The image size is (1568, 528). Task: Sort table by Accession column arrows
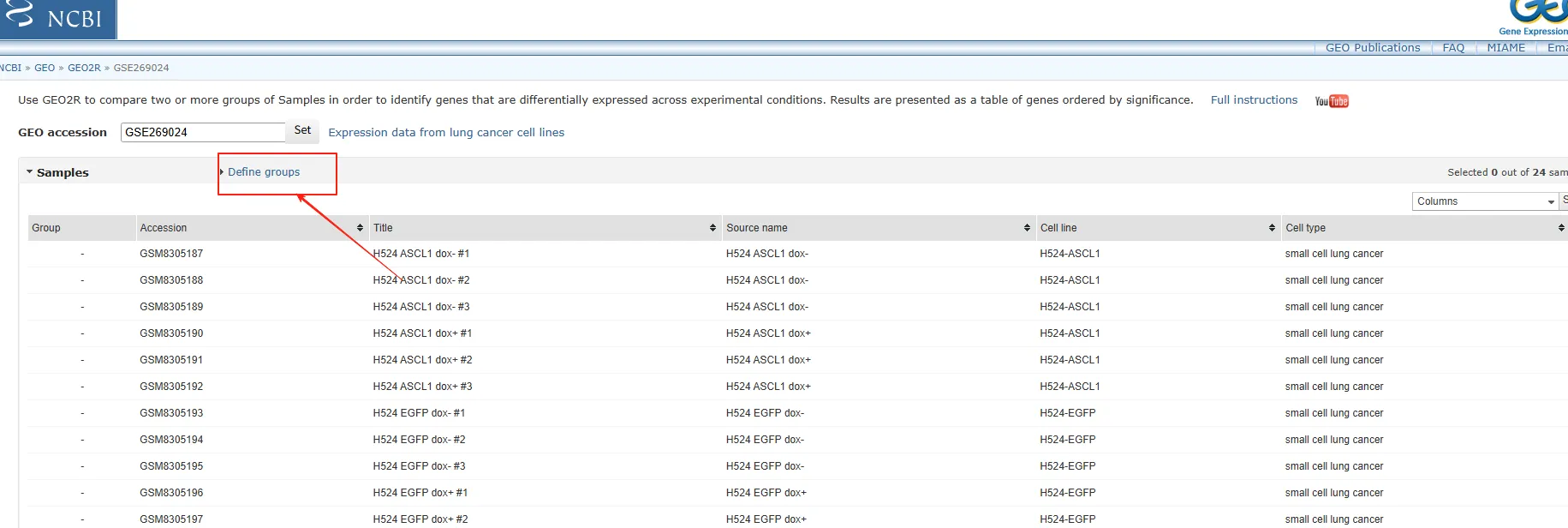coord(360,228)
